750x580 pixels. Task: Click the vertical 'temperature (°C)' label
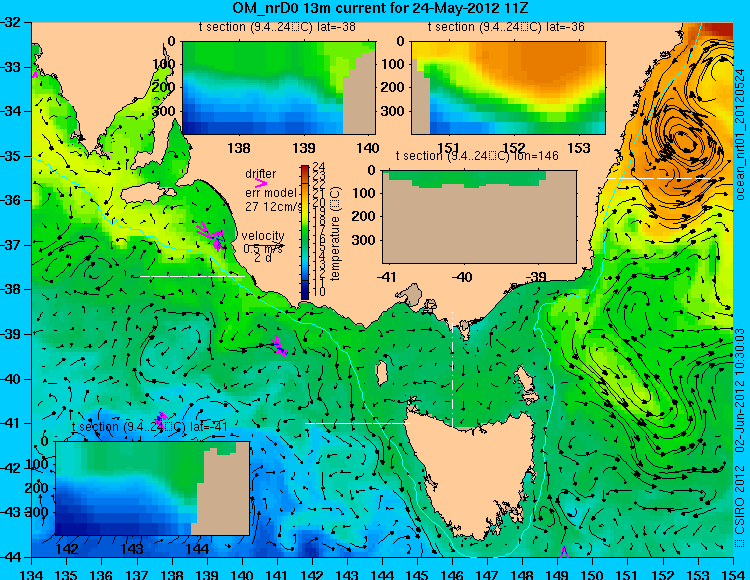tap(335, 234)
